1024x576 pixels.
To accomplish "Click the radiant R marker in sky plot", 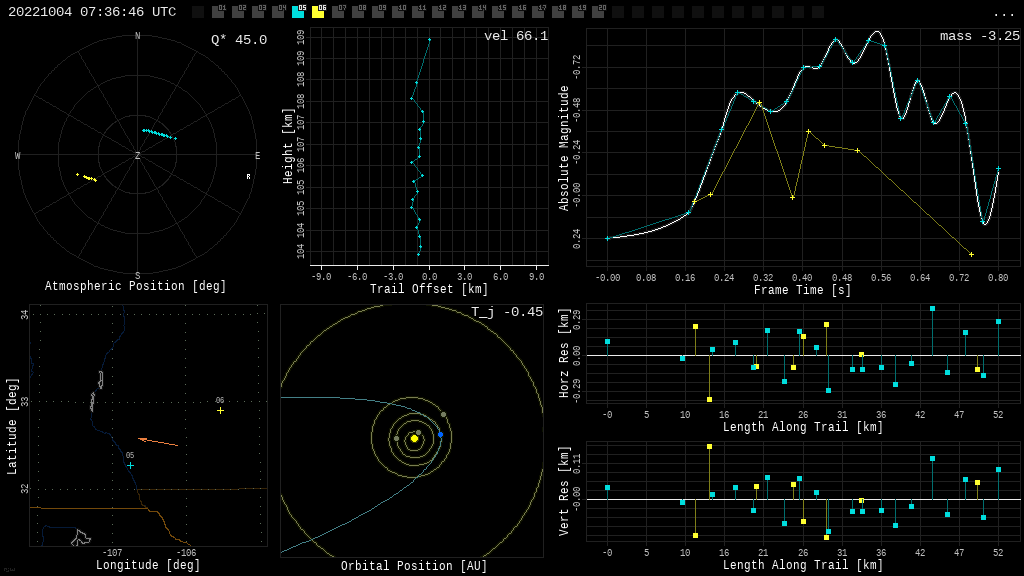I will click(x=248, y=177).
